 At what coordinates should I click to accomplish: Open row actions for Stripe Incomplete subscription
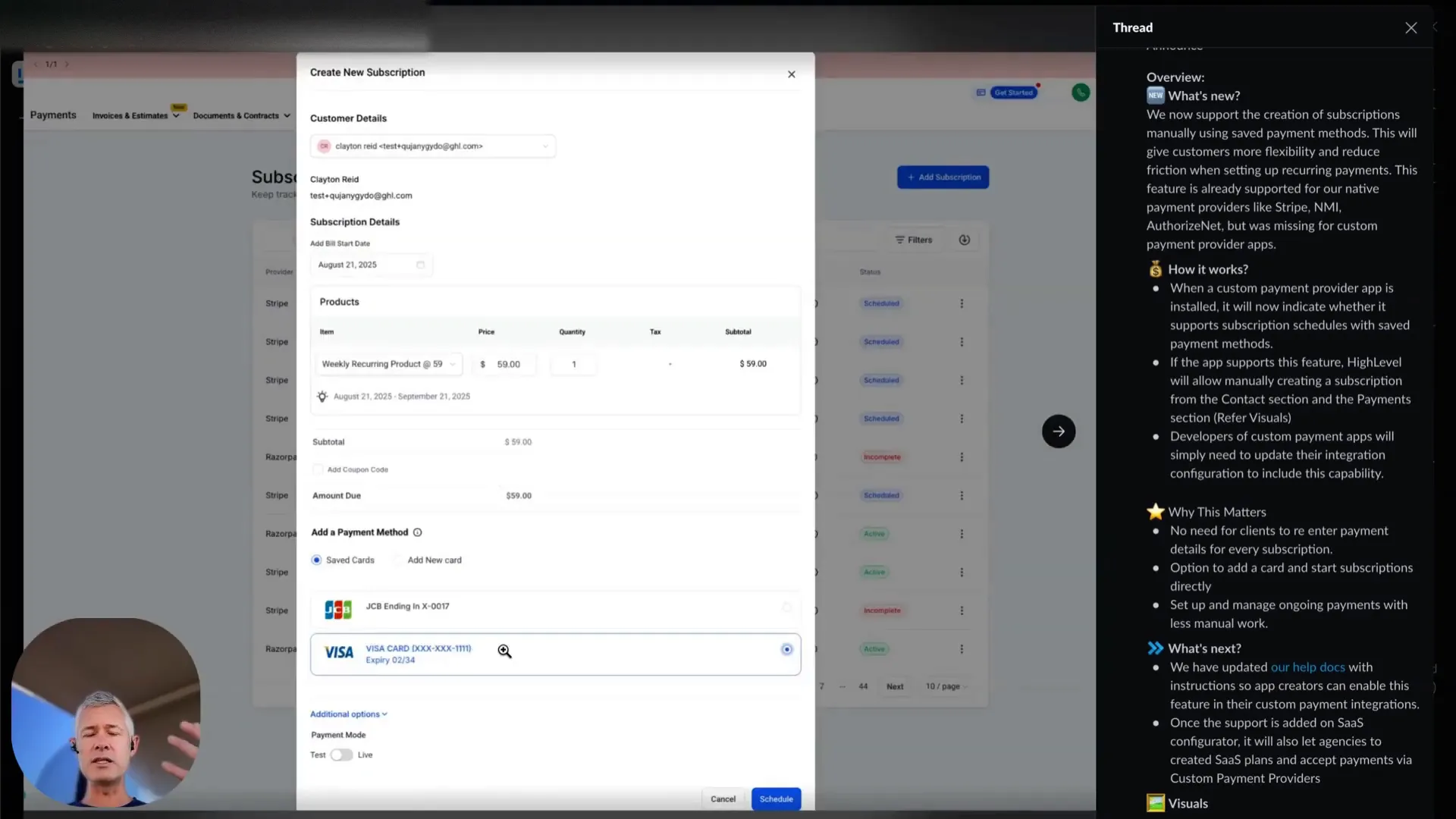click(962, 610)
